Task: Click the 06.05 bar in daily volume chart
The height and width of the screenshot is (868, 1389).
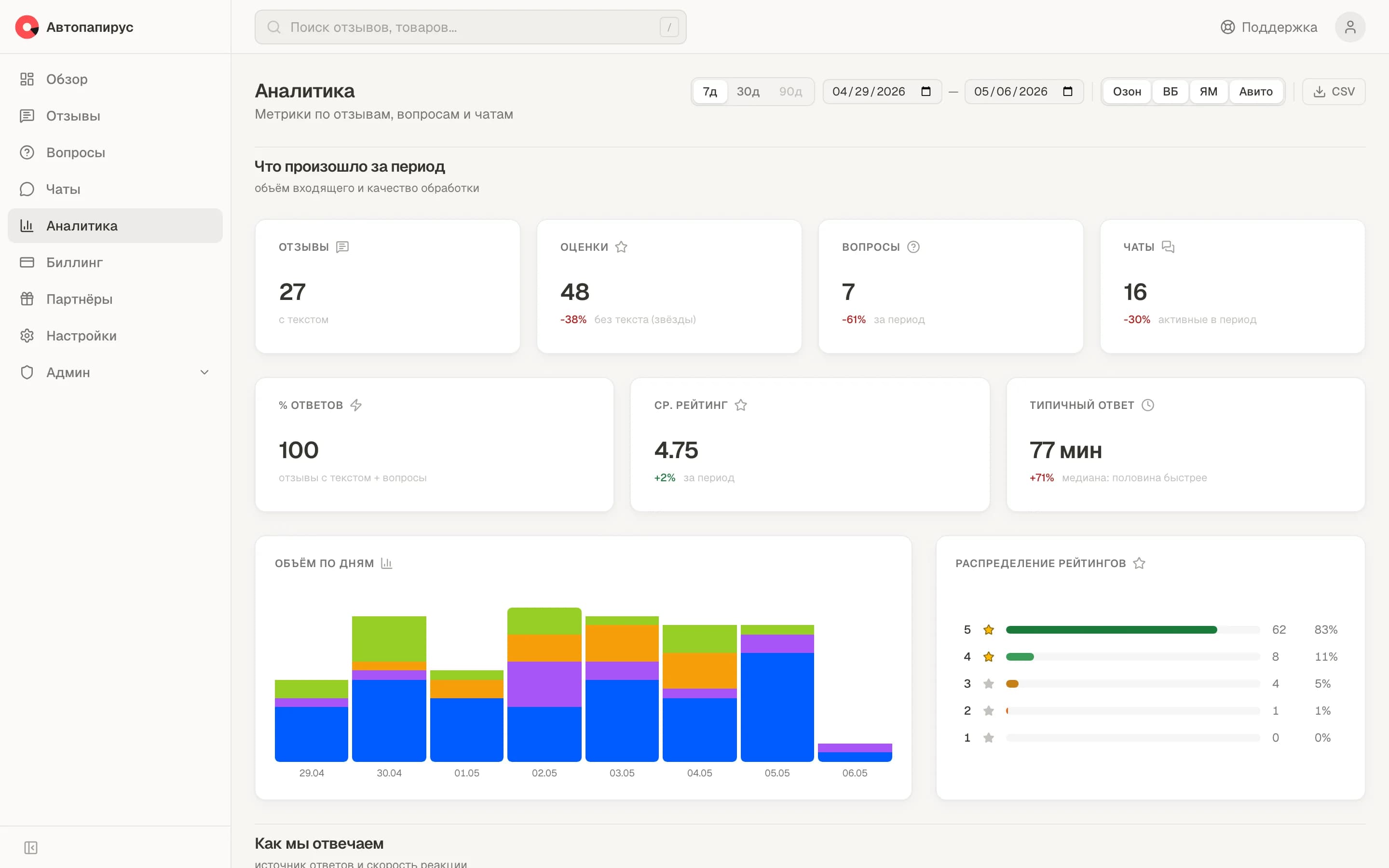Action: coord(855,753)
